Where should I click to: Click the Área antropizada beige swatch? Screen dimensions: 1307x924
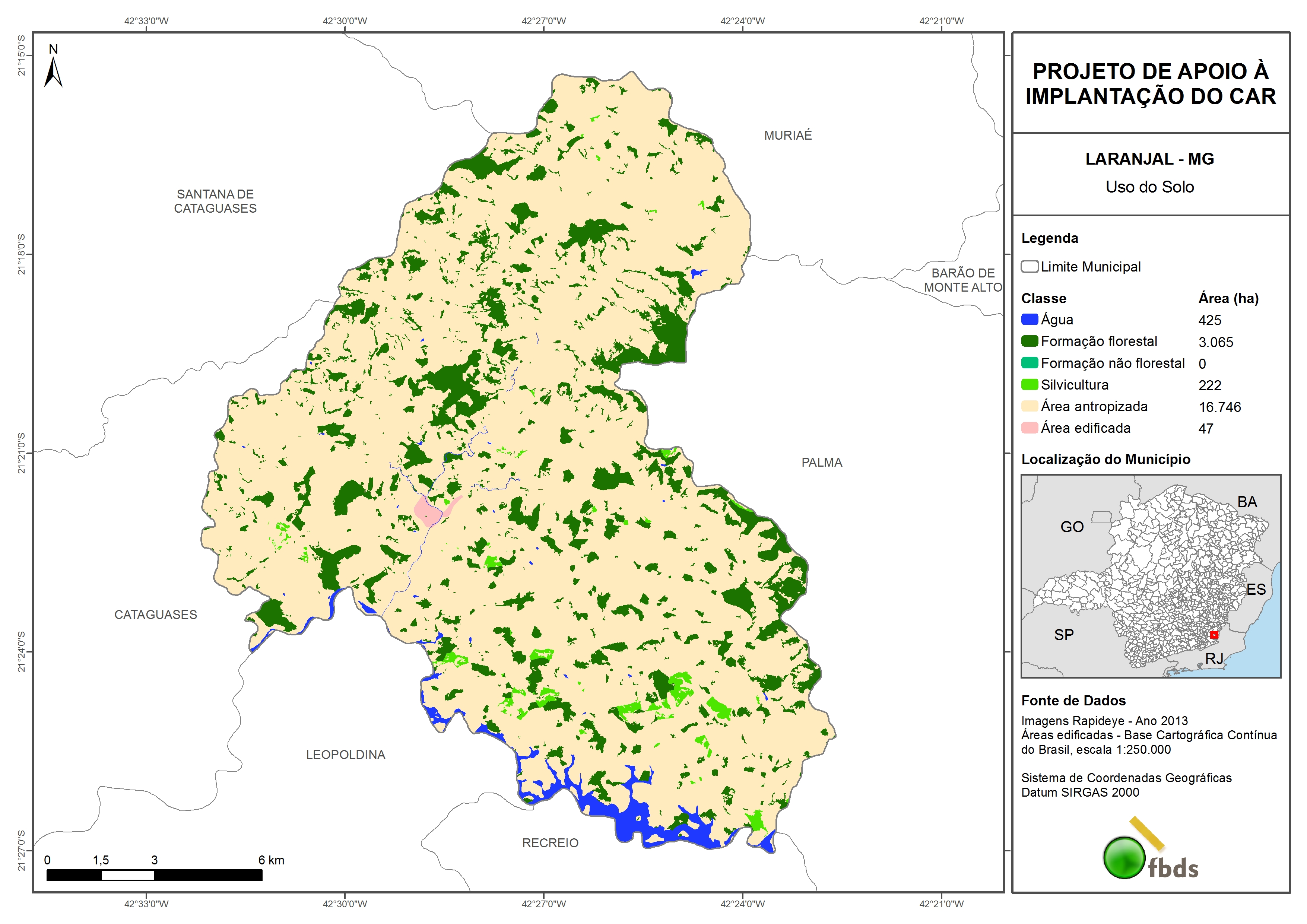(x=1029, y=406)
